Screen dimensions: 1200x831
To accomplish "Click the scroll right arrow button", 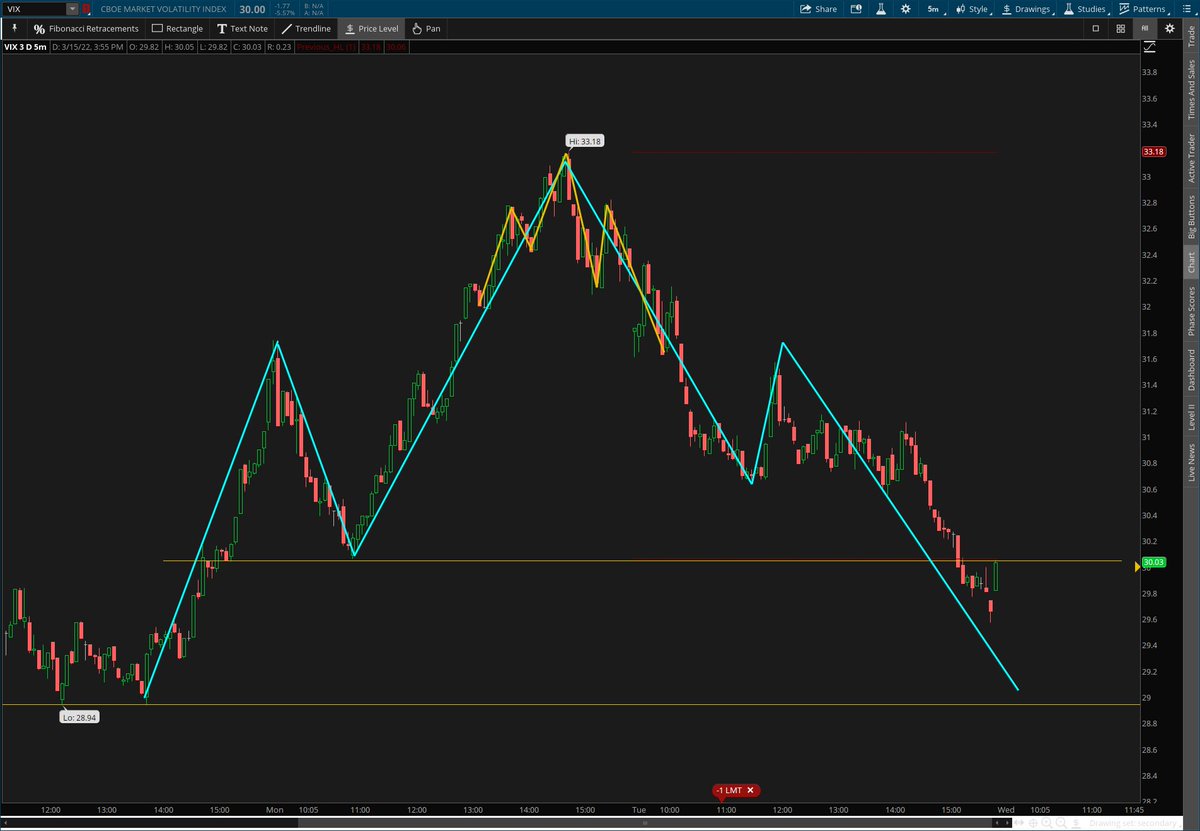I will pos(1007,823).
